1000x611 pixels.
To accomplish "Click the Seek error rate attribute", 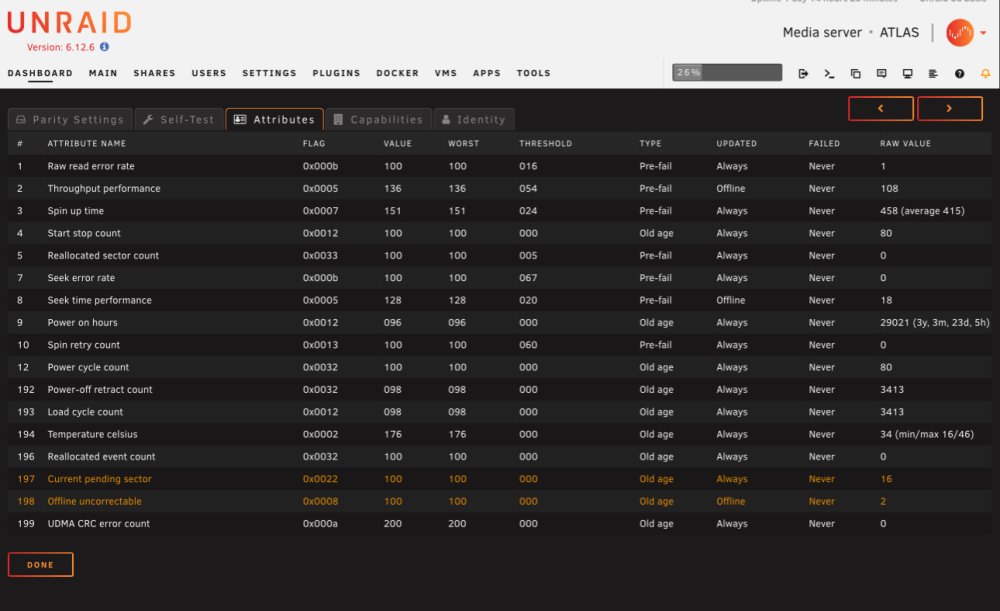I will click(81, 277).
